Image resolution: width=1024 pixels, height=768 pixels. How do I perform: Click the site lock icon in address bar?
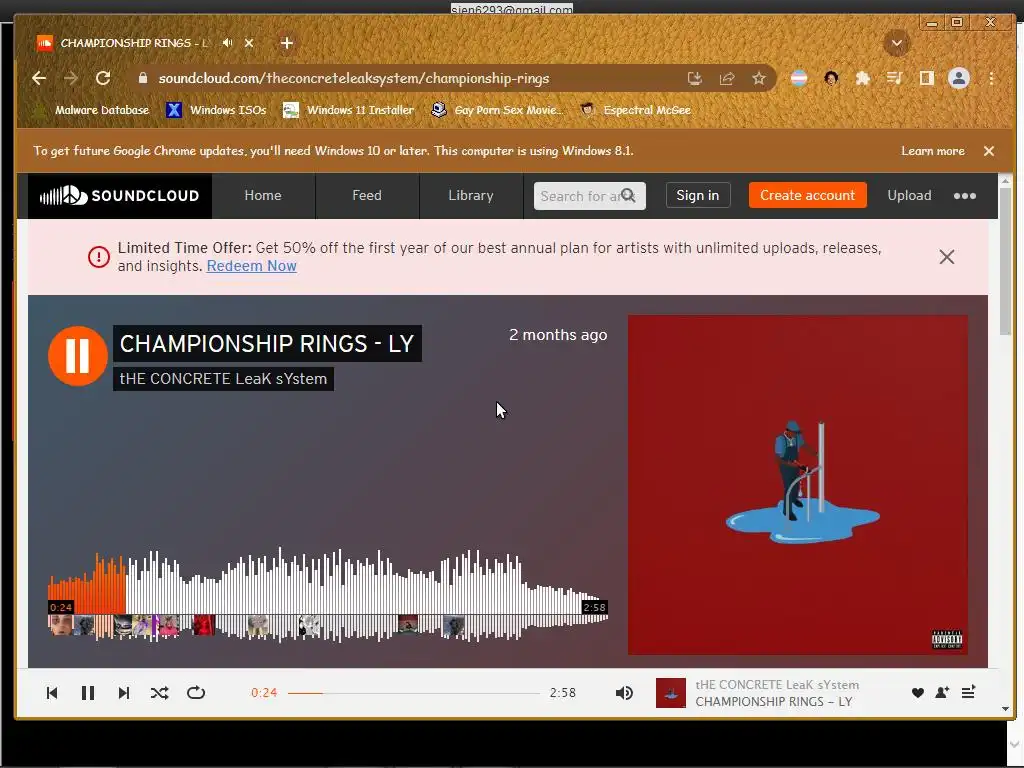143,78
